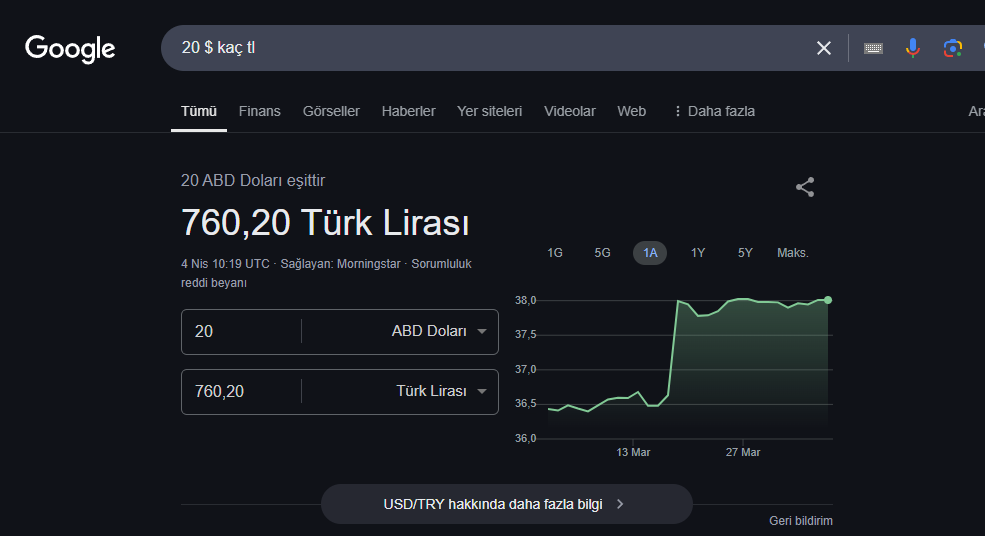Select the Tümü tab

pos(199,111)
